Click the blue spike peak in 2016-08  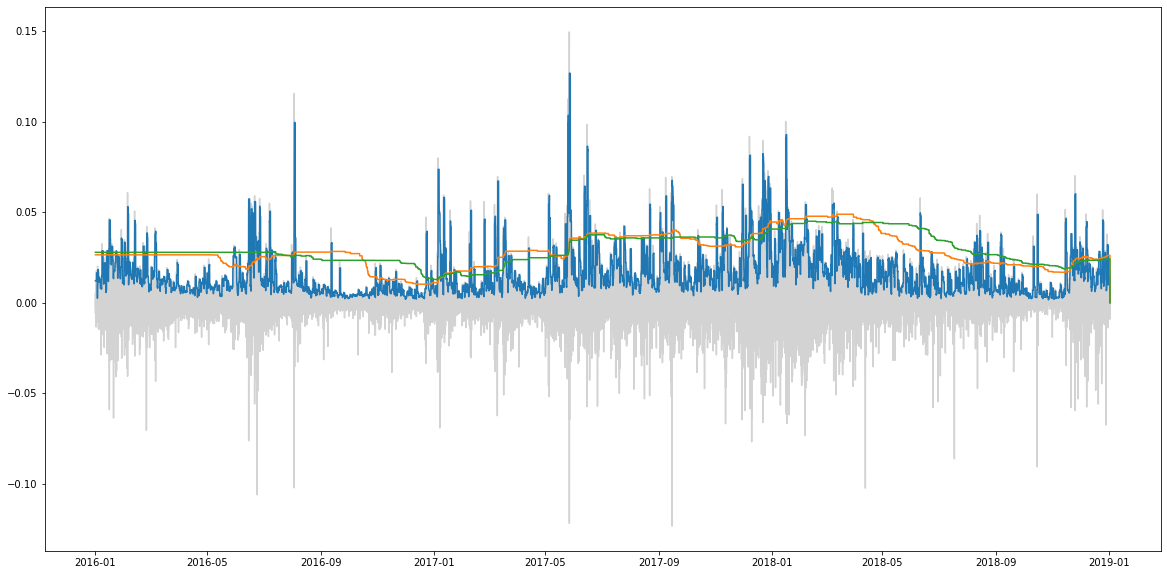(295, 123)
